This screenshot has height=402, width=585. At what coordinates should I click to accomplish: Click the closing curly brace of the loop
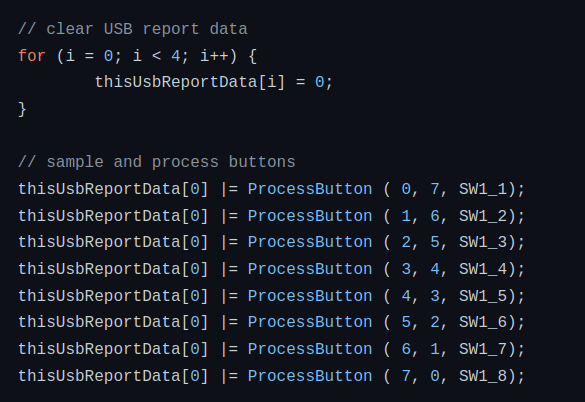coord(22,109)
